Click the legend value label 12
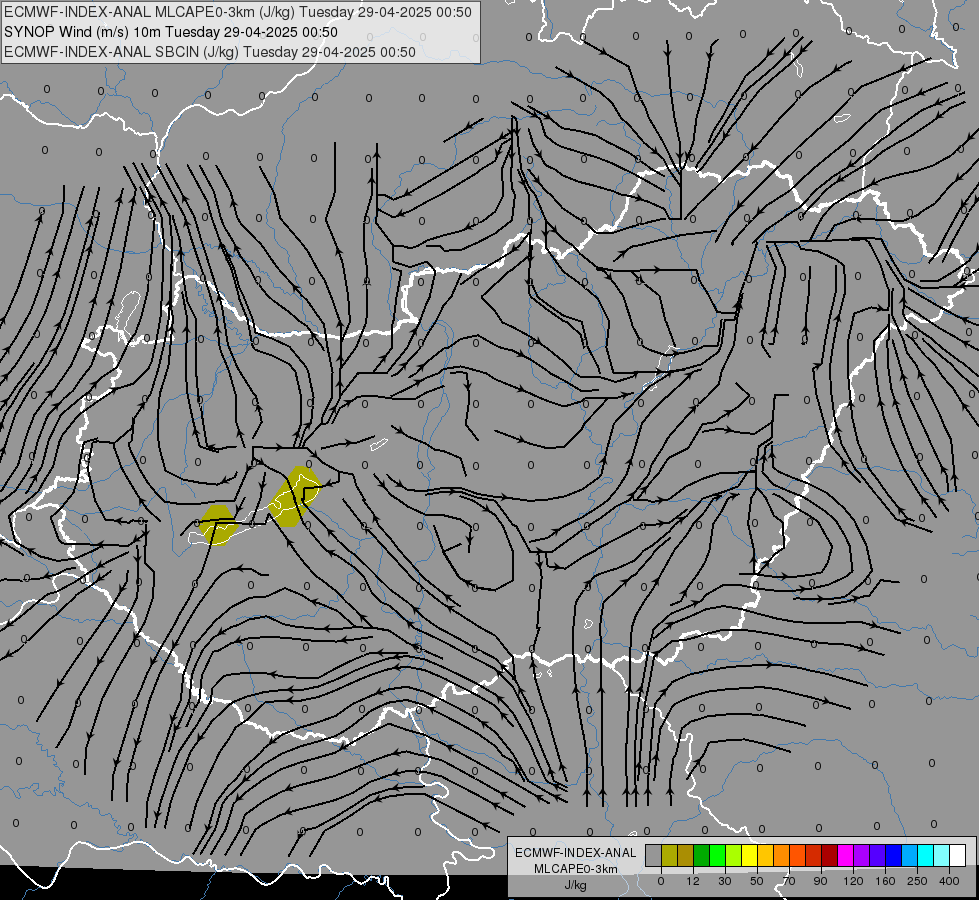979x900 pixels. (x=693, y=881)
